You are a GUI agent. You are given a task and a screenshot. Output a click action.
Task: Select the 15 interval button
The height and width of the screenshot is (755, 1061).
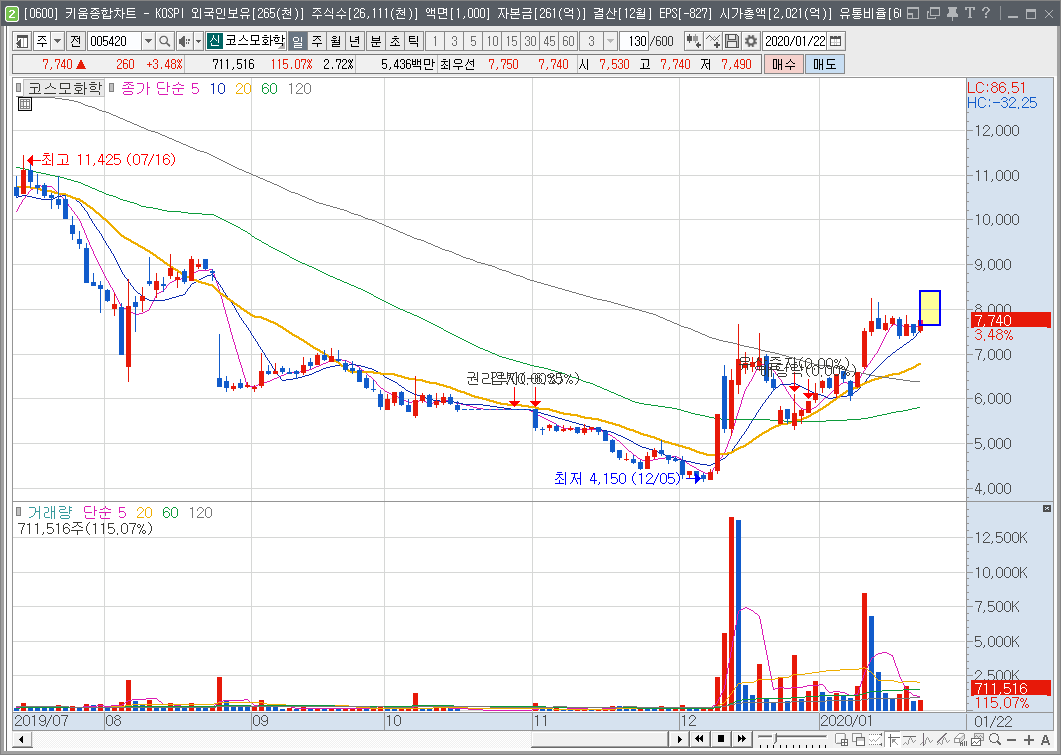click(511, 41)
